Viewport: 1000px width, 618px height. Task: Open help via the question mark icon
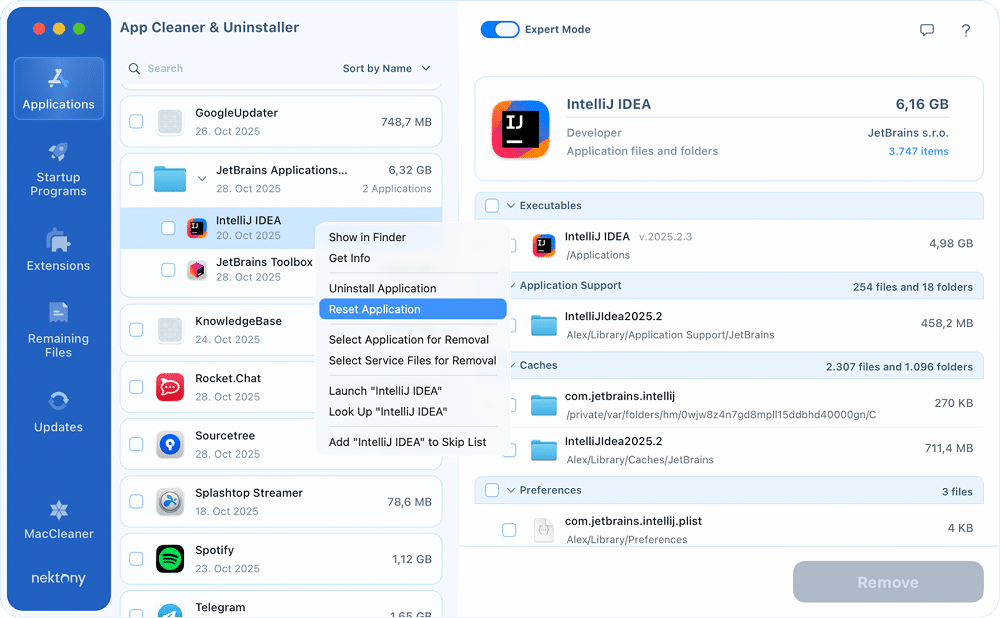tap(966, 31)
